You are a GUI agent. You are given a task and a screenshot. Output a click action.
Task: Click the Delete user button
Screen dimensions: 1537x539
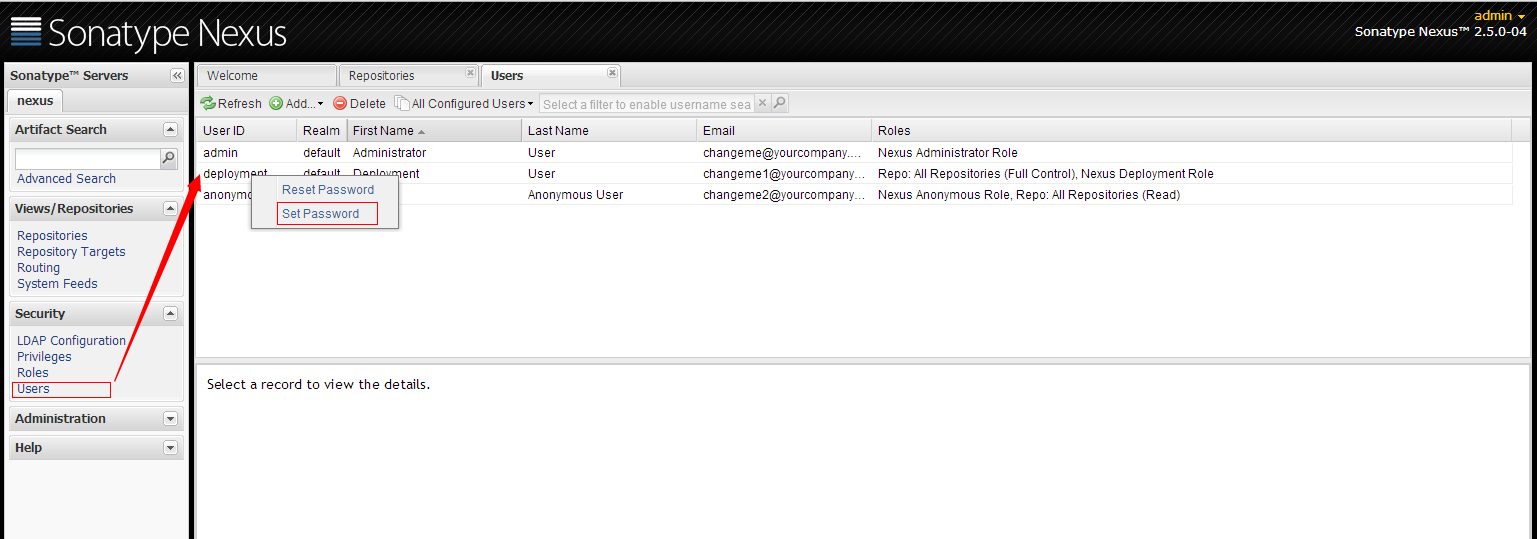(x=359, y=104)
